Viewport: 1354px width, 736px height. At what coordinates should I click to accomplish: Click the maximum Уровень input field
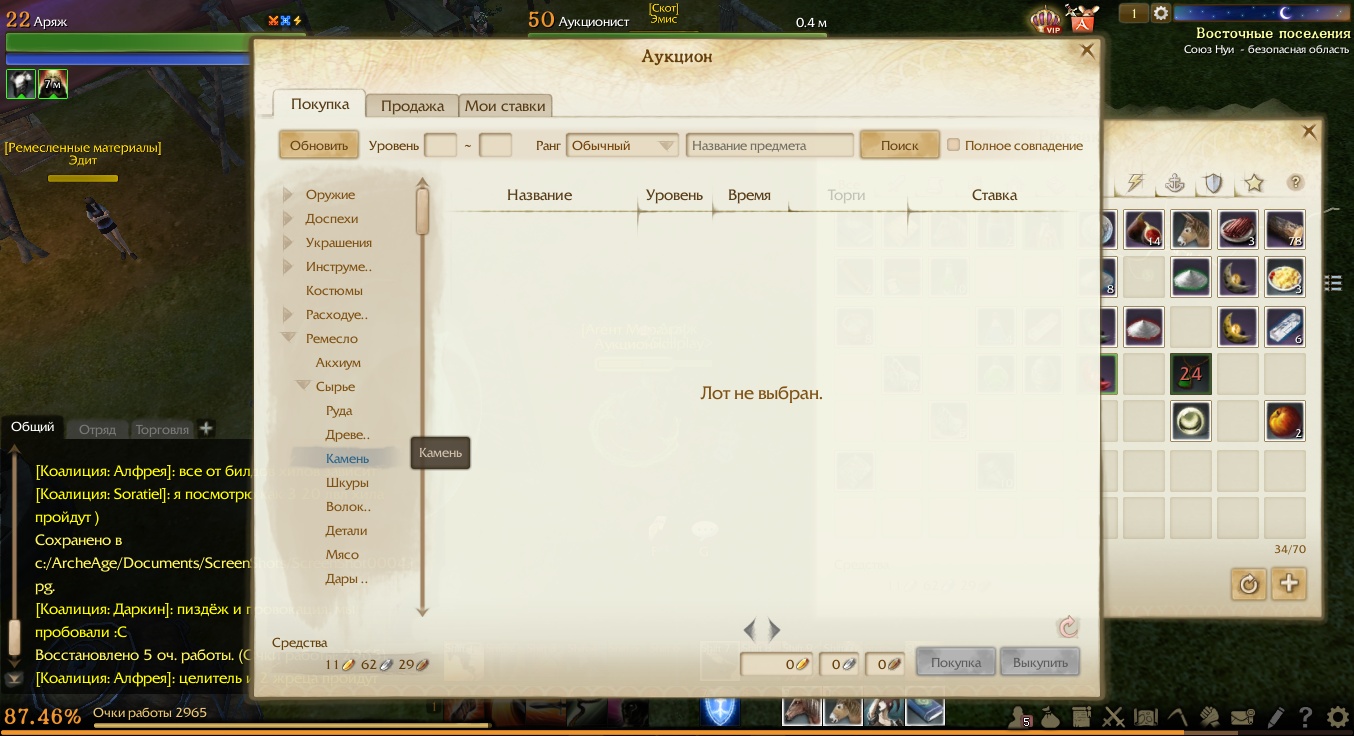(x=496, y=145)
